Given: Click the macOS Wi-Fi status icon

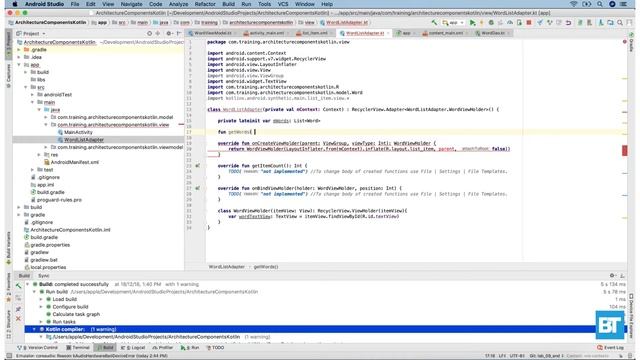Looking at the screenshot, I should pyautogui.click(x=574, y=4).
